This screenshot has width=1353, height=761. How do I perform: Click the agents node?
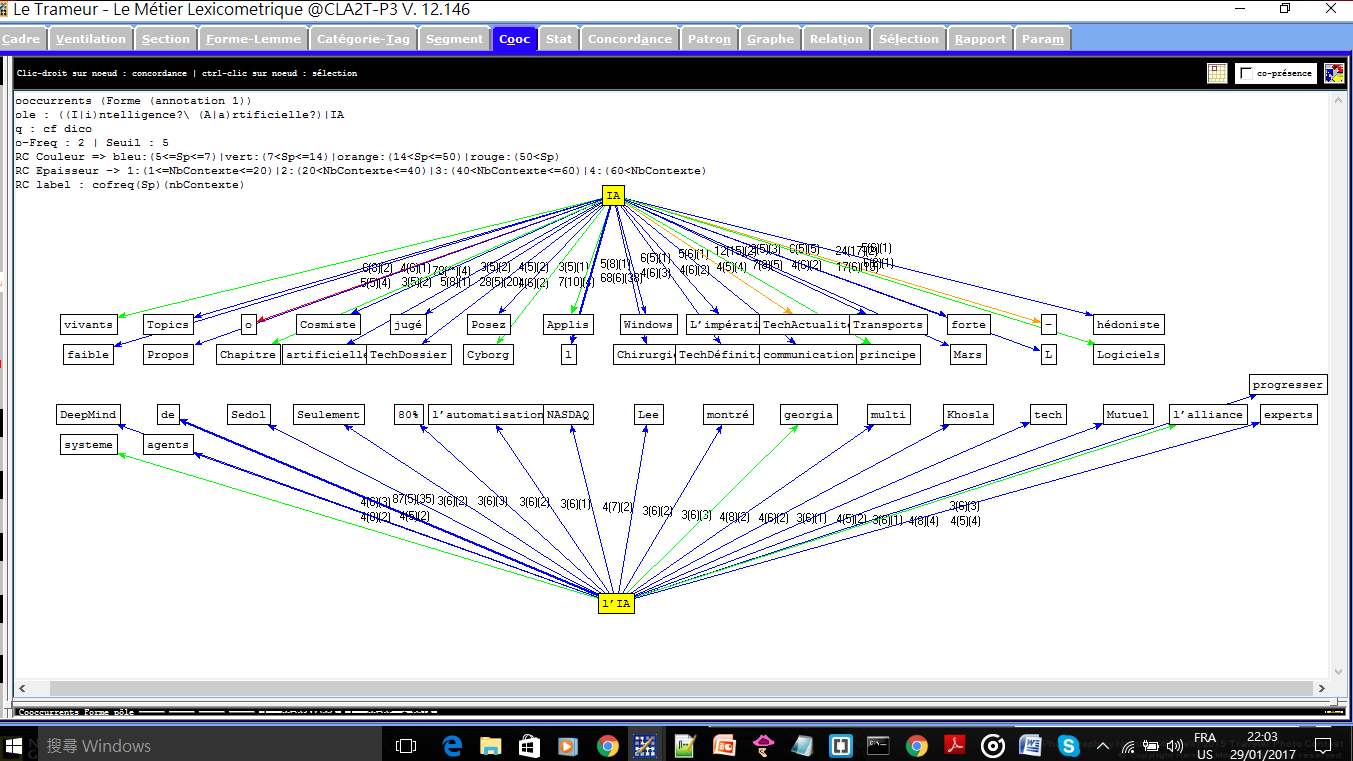(167, 445)
